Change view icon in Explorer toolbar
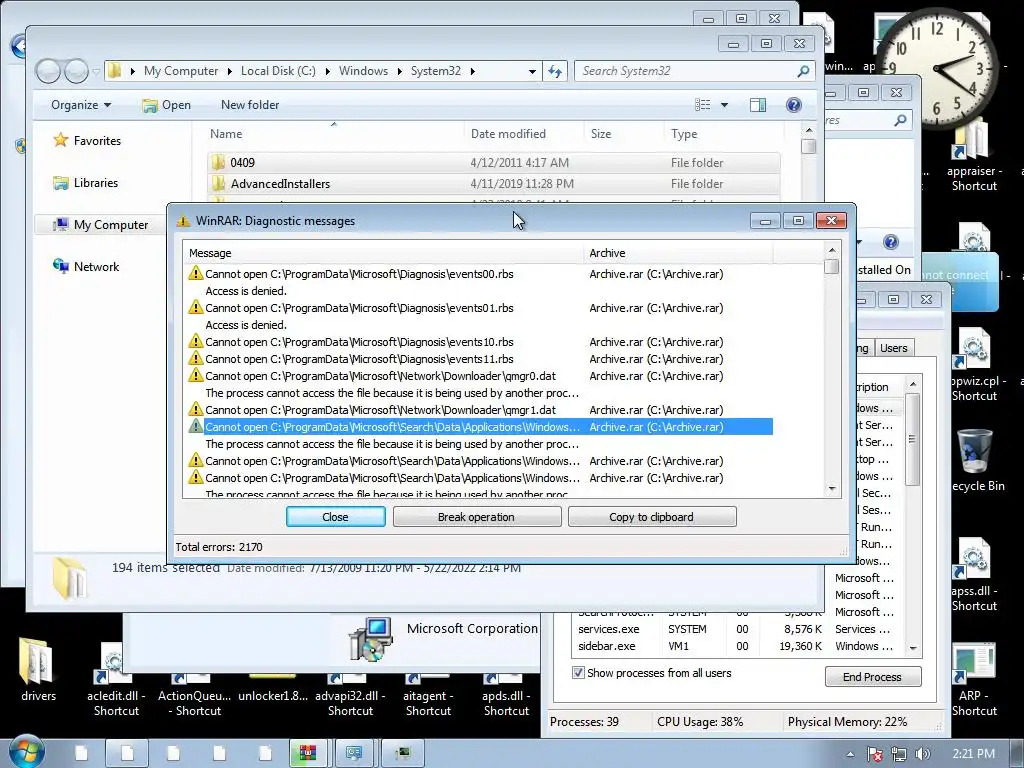Viewport: 1024px width, 768px height. tap(703, 104)
